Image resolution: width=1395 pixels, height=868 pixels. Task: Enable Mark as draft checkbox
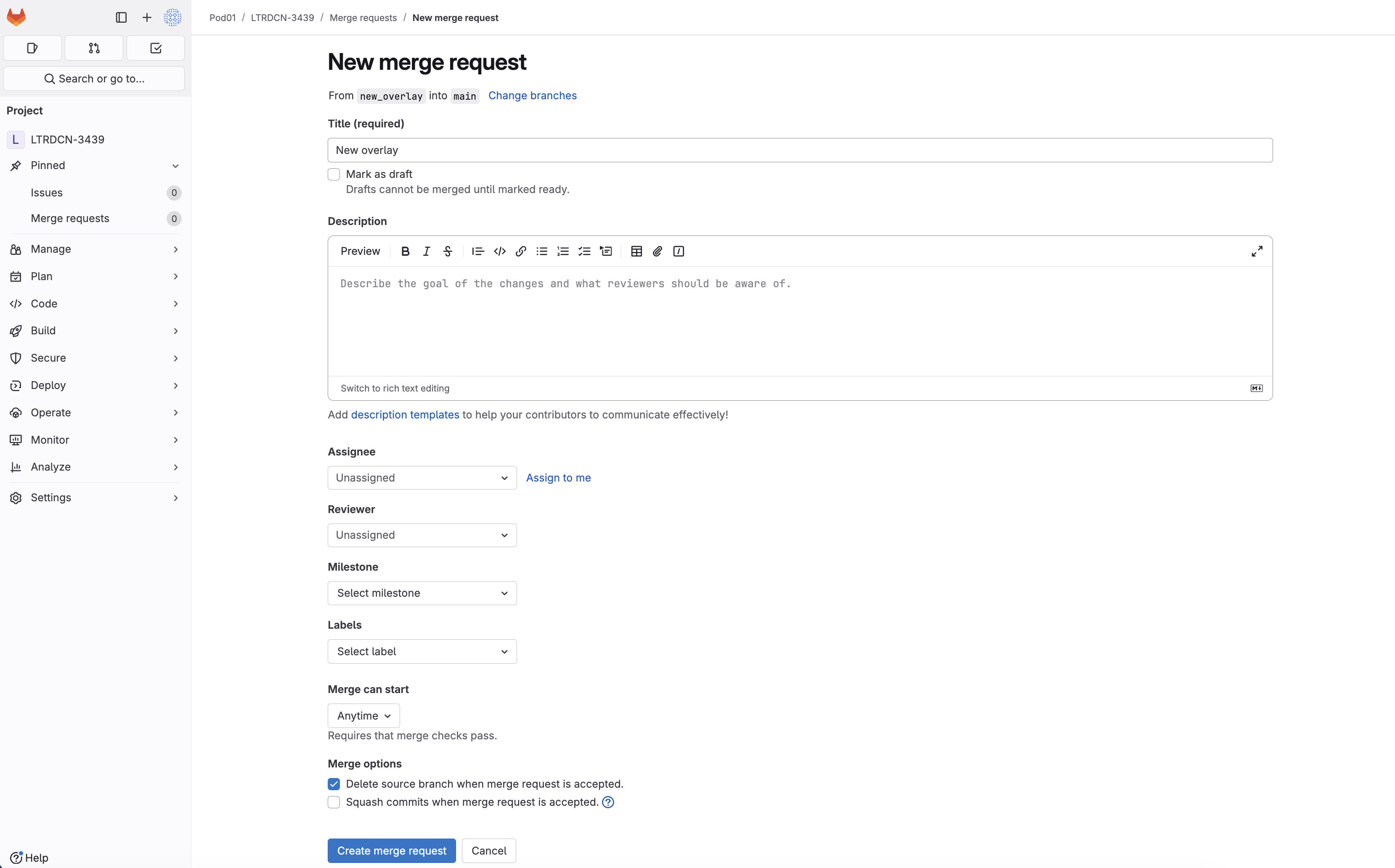(x=334, y=174)
